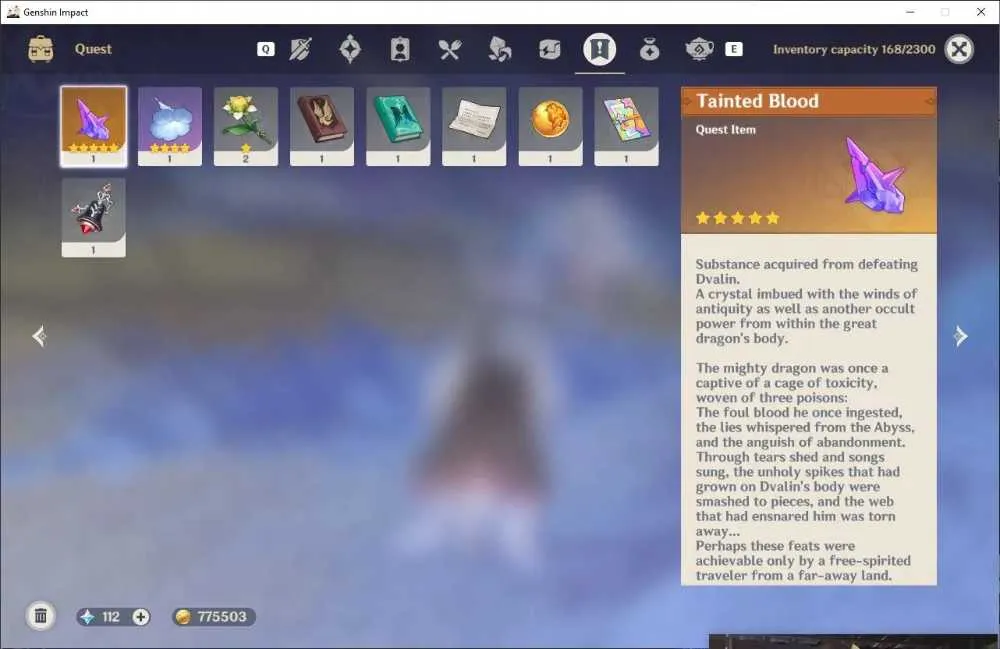Select the Quest items tab icon
Viewport: 1000px width, 649px height.
[x=599, y=49]
